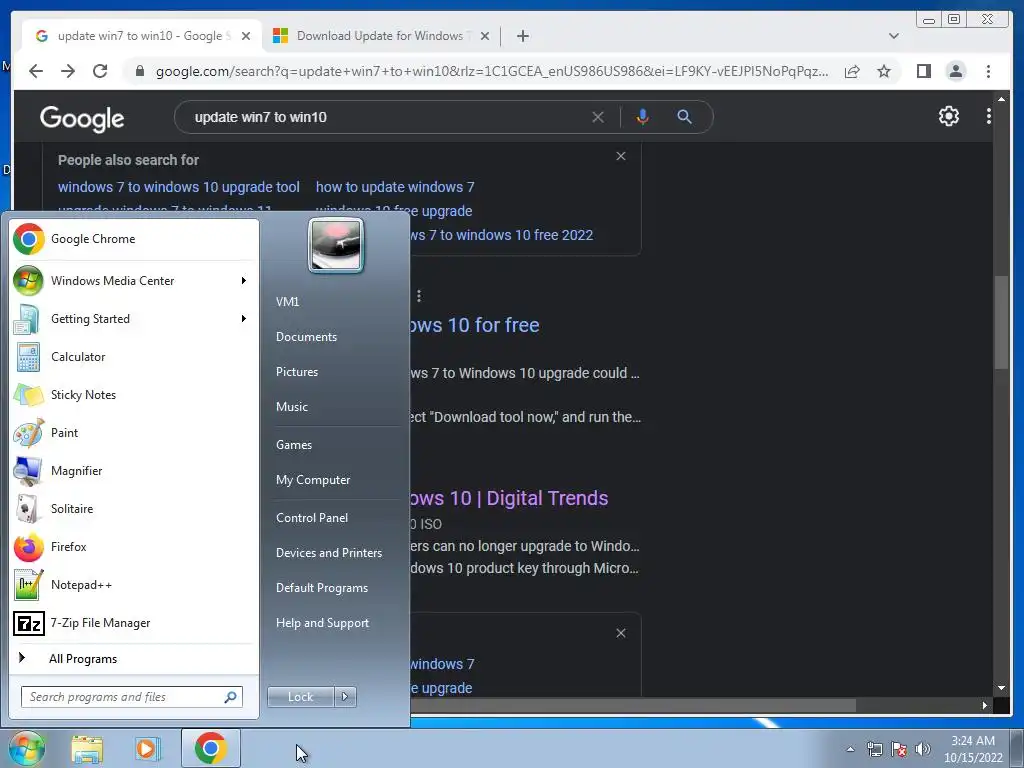1024x768 pixels.
Task: Clear the Google search box text
Action: point(598,117)
